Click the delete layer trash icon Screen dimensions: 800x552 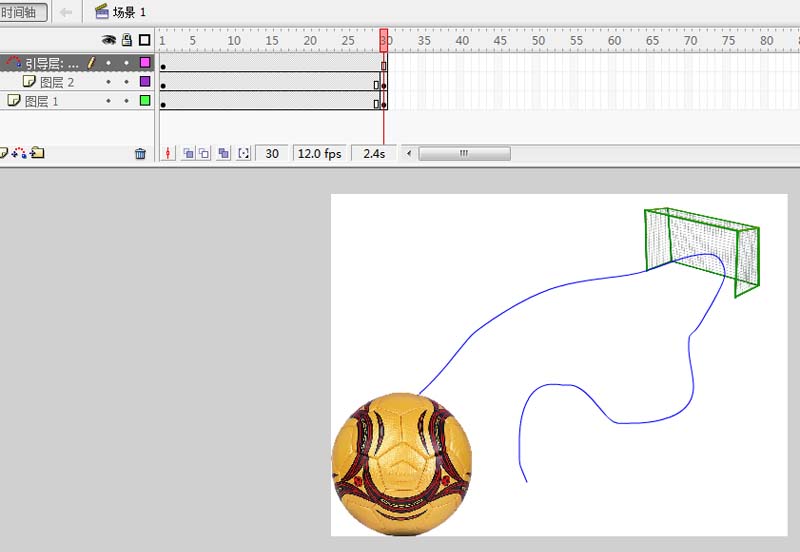pos(140,153)
